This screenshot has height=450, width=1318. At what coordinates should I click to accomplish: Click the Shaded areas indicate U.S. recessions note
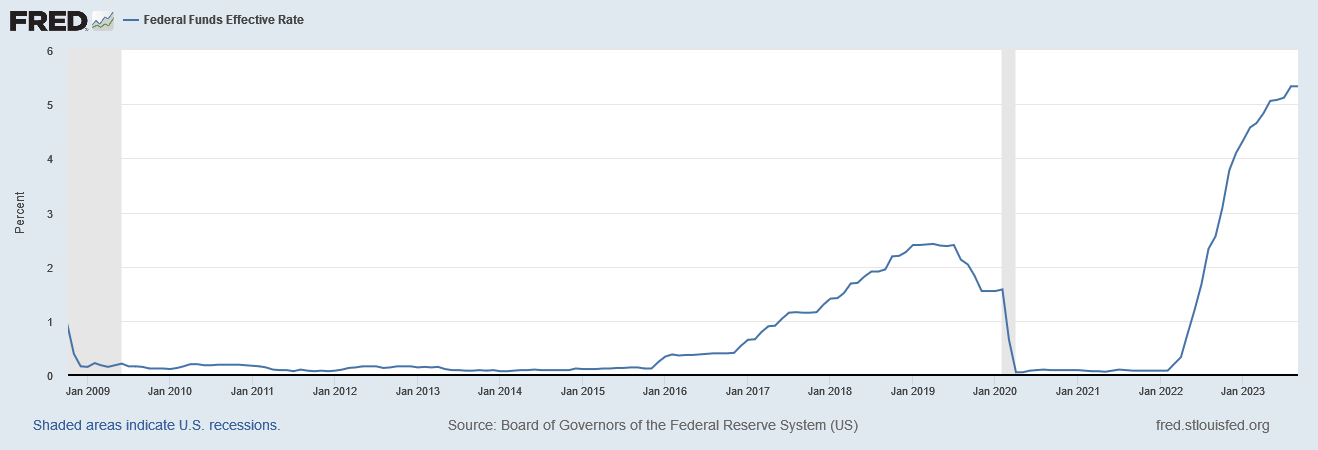pyautogui.click(x=157, y=425)
